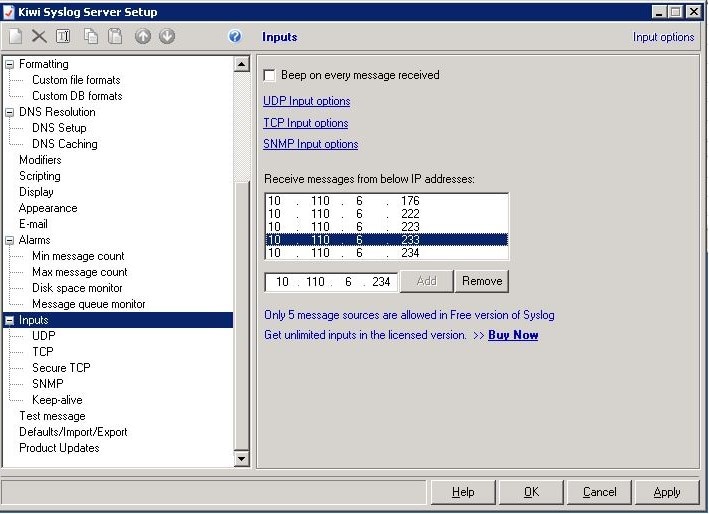The width and height of the screenshot is (709, 514).
Task: Click the Help button
Action: point(463,492)
